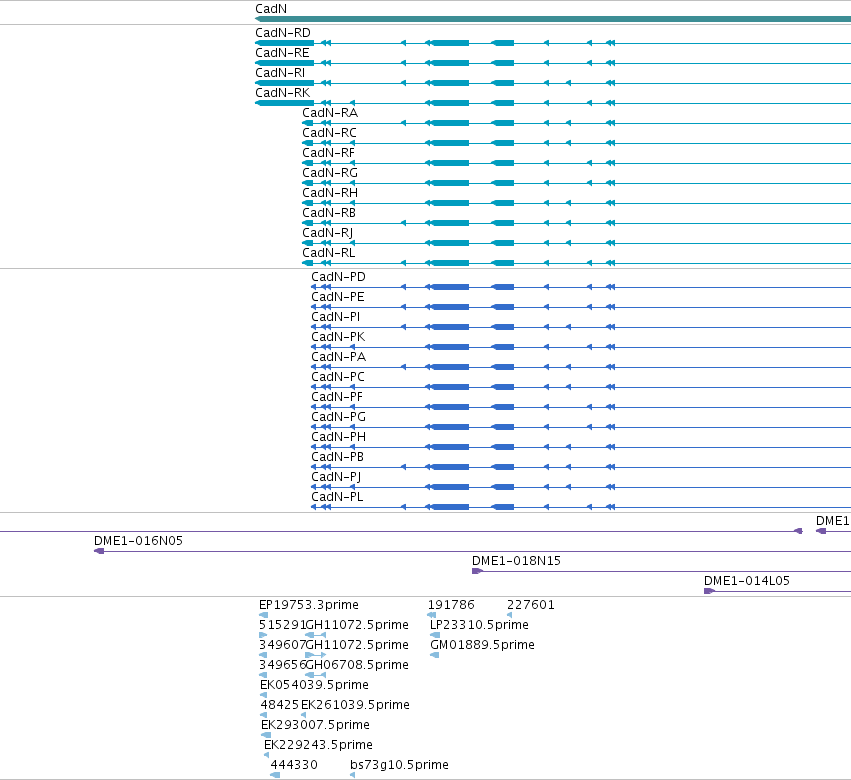
Task: Click the CadN-PB protein label
Action: pyautogui.click(x=338, y=457)
